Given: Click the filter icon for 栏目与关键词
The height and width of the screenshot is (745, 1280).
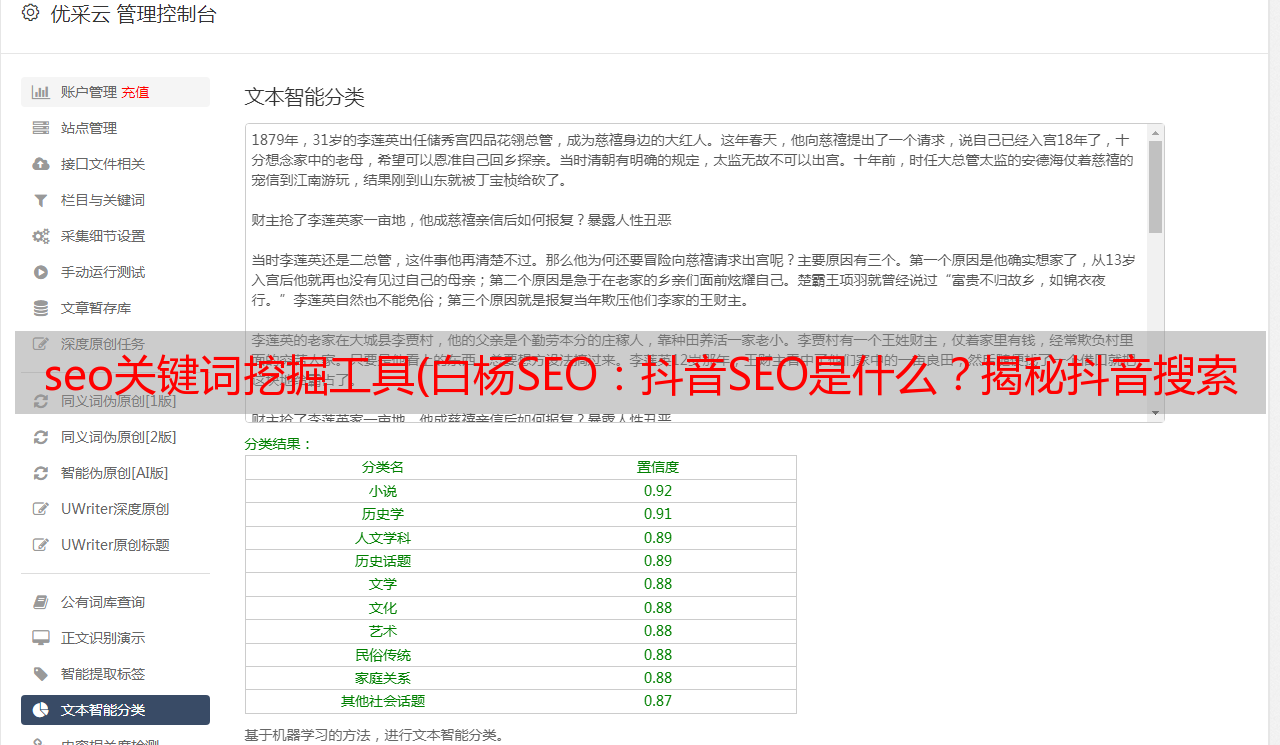Looking at the screenshot, I should [x=41, y=200].
